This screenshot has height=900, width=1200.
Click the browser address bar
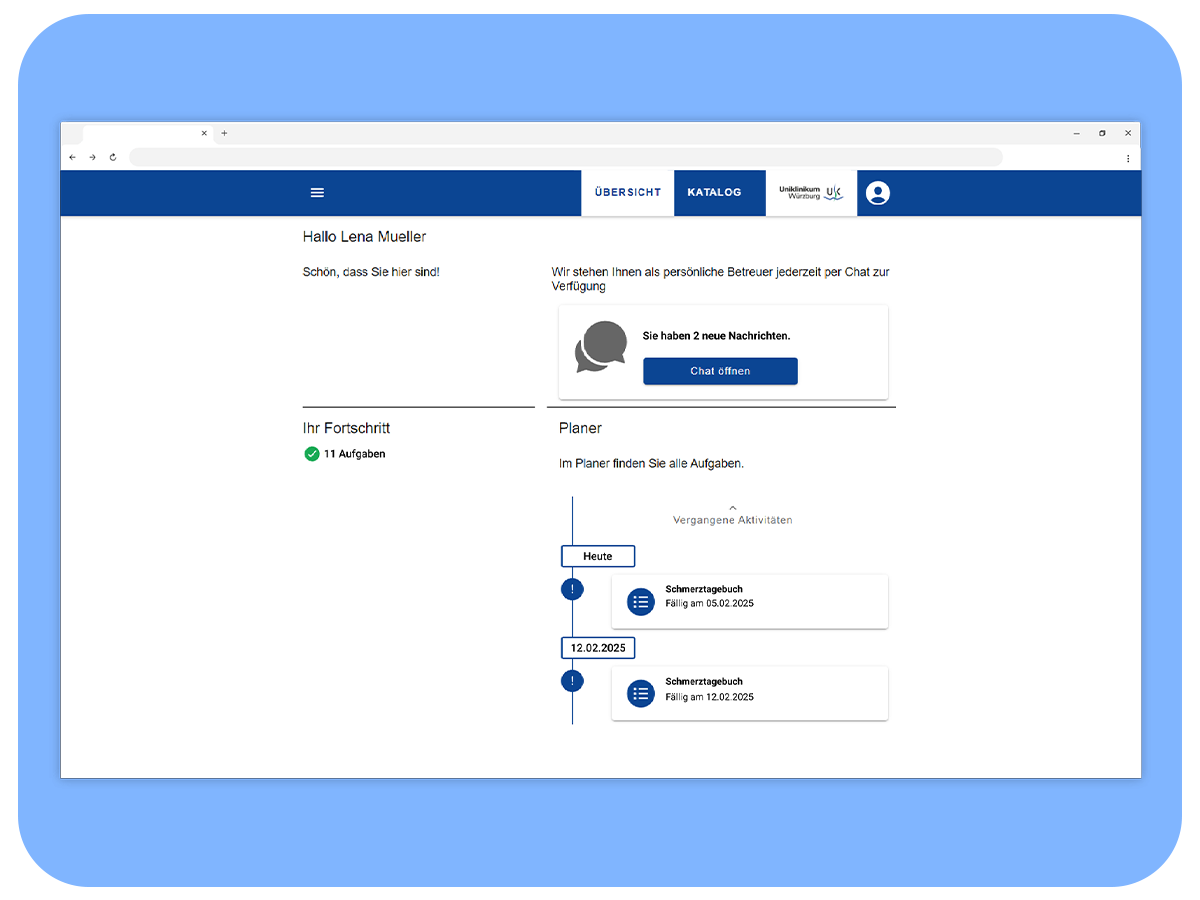tap(566, 157)
